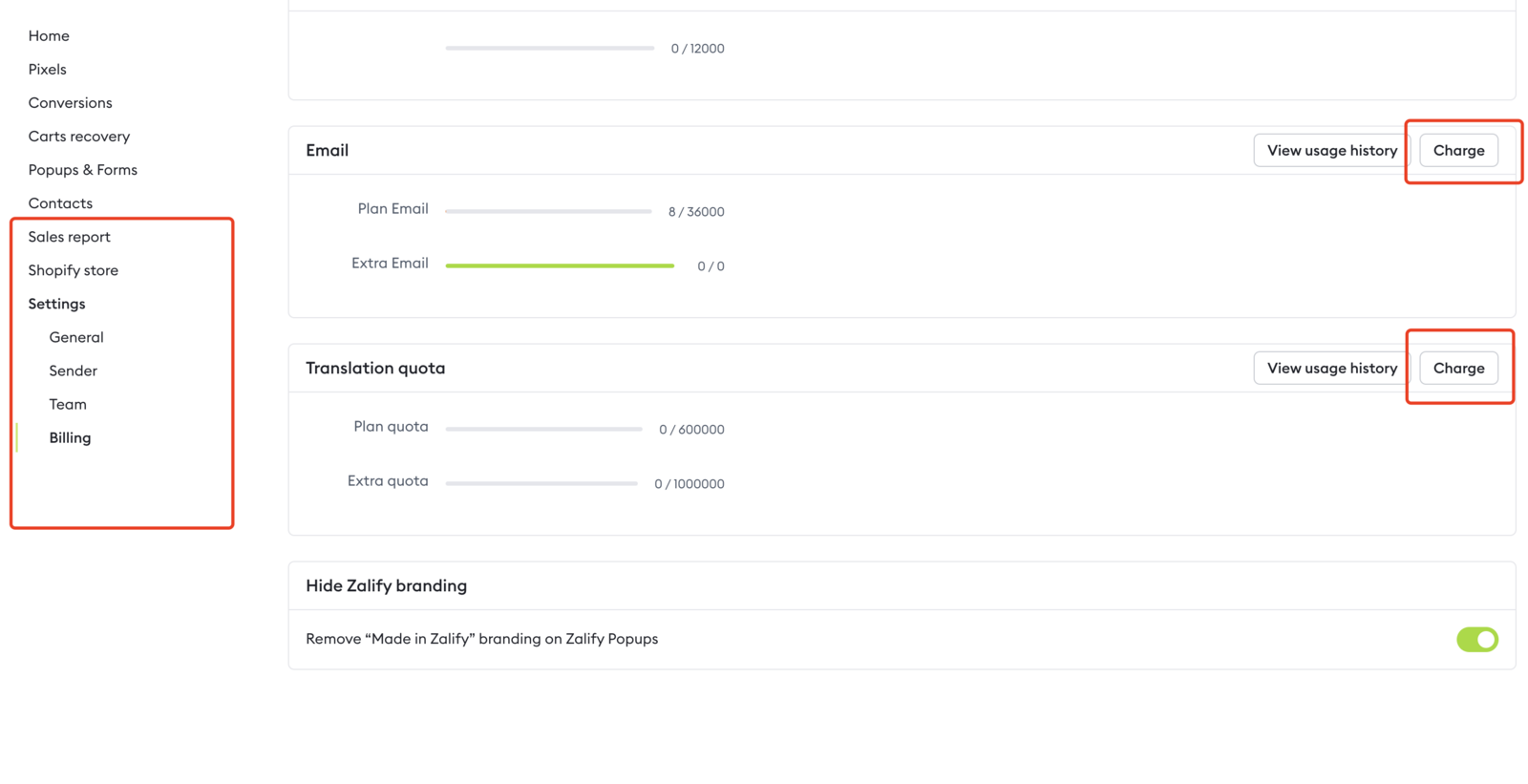The image size is (1528, 784).
Task: Select the Sender settings sub-item
Action: 74,371
